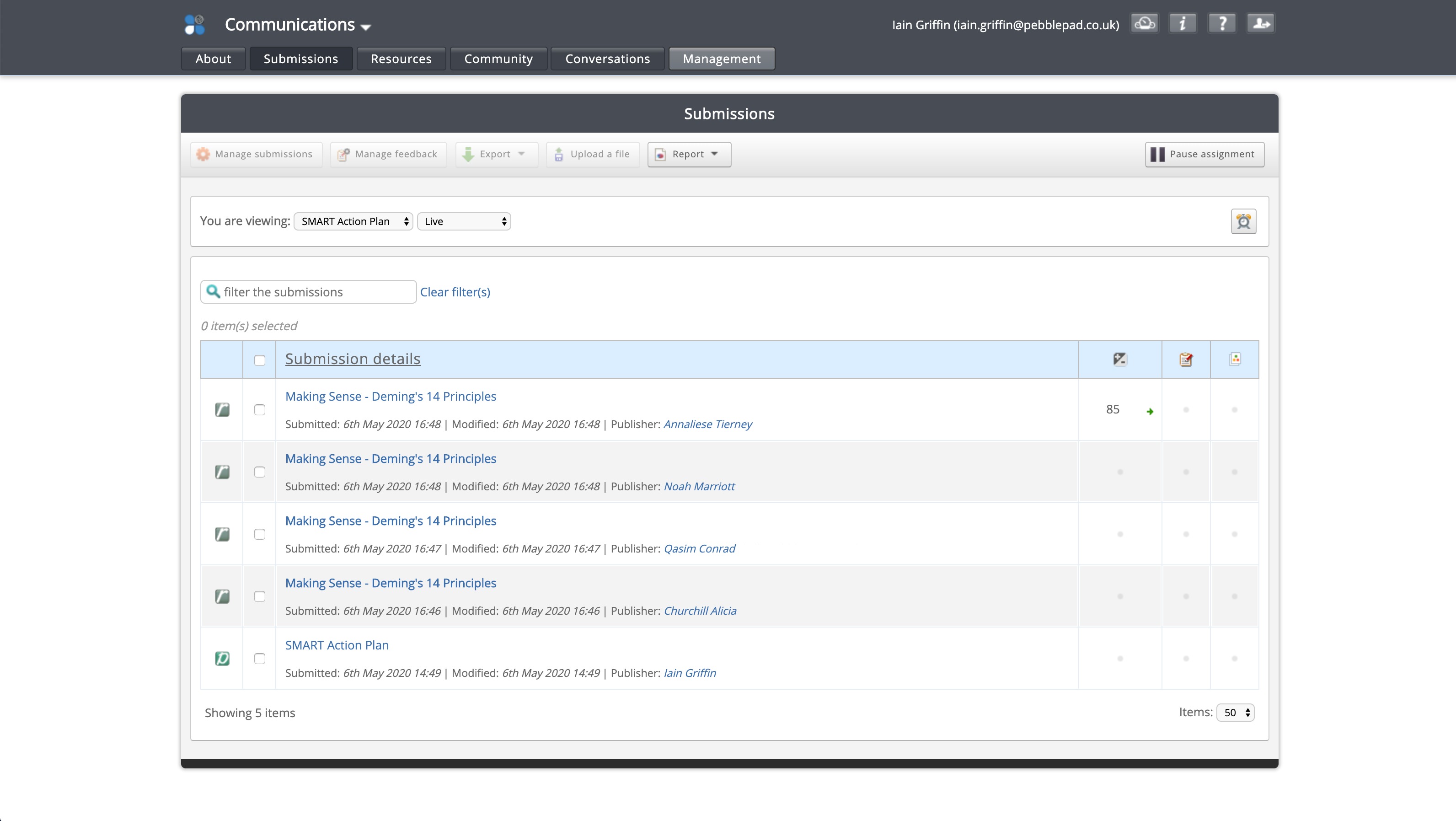Check Noah Marriott's submission checkbox
1456x821 pixels.
(x=259, y=472)
